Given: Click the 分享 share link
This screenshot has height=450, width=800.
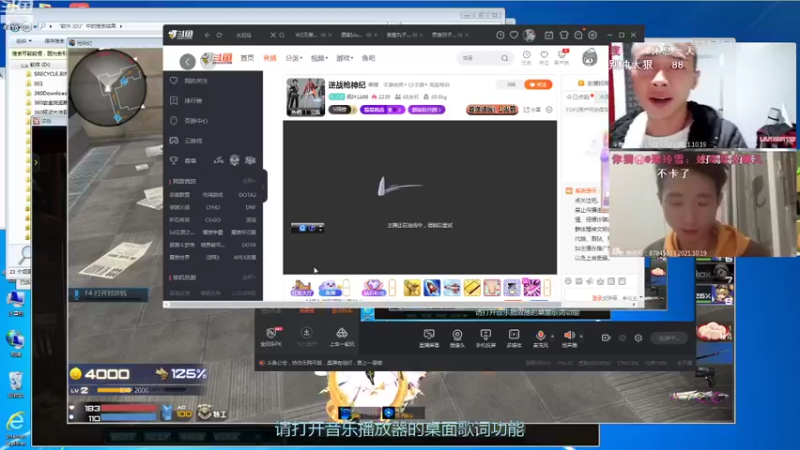Looking at the screenshot, I should click(x=532, y=110).
